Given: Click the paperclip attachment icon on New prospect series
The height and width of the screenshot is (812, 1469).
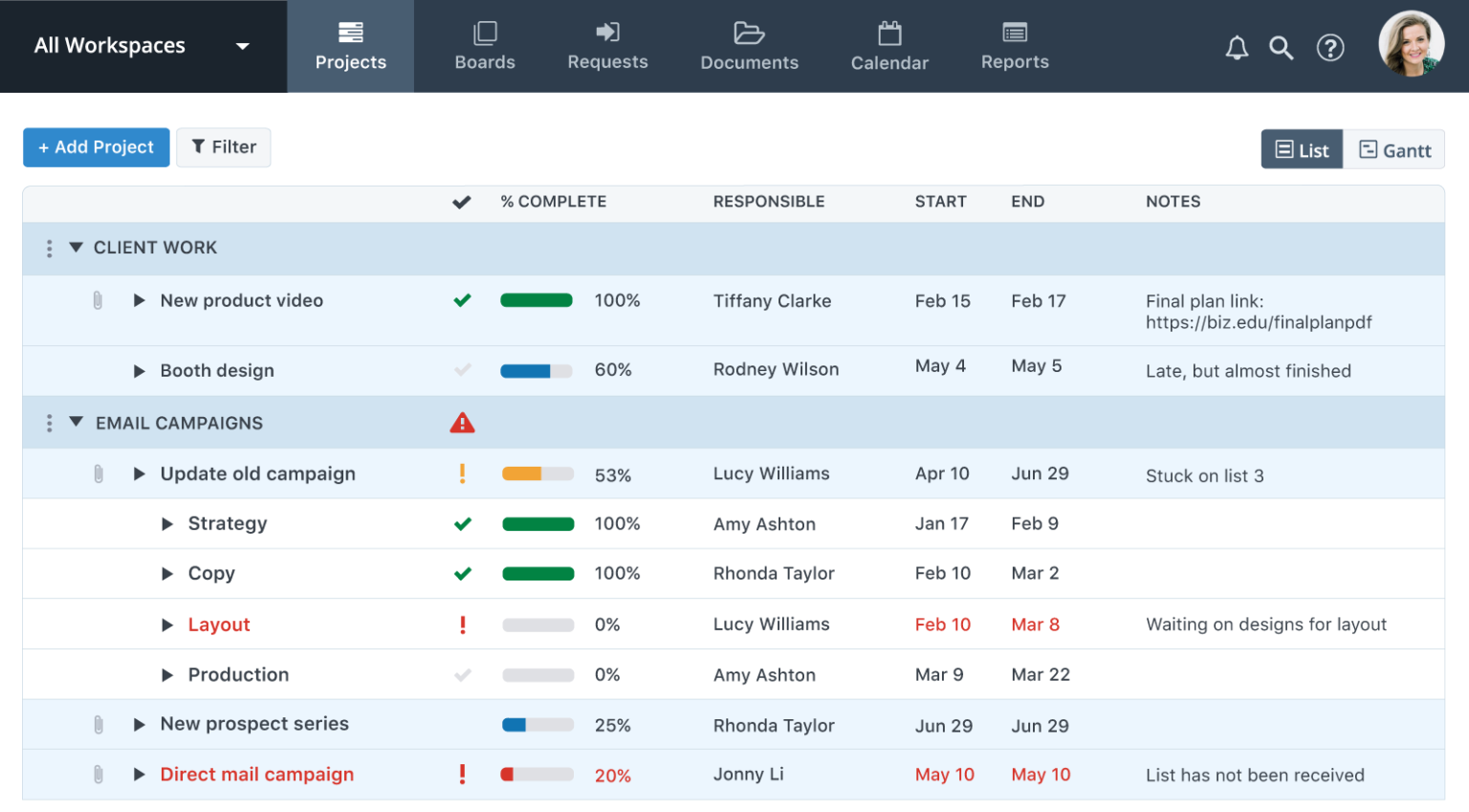Looking at the screenshot, I should click(x=98, y=724).
